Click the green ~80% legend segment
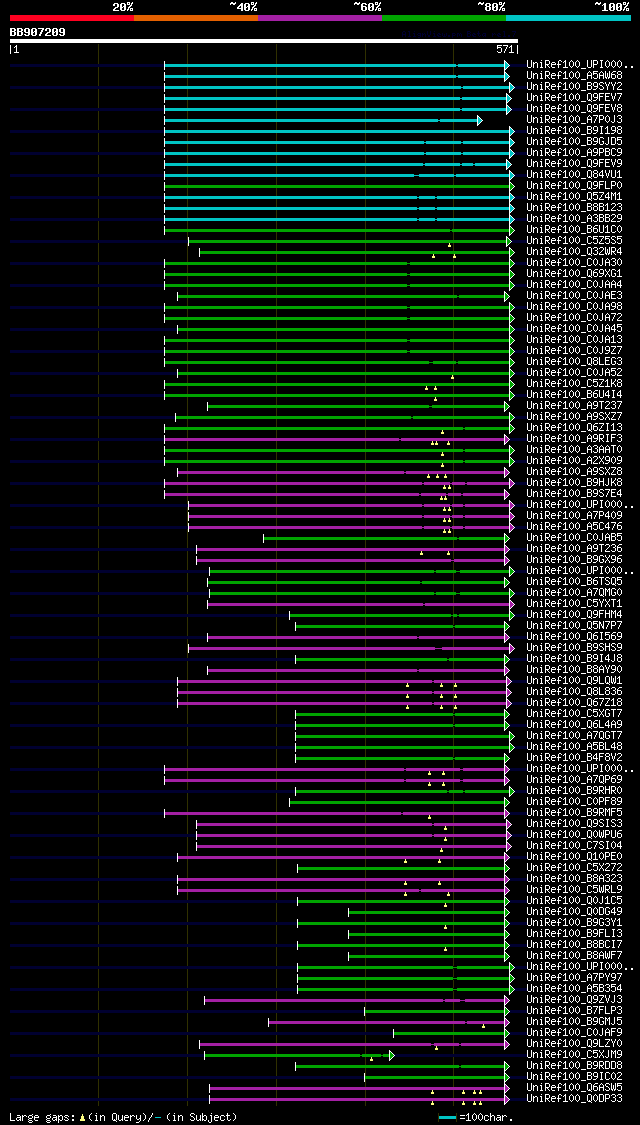This screenshot has width=640, height=1125. pyautogui.click(x=444, y=17)
